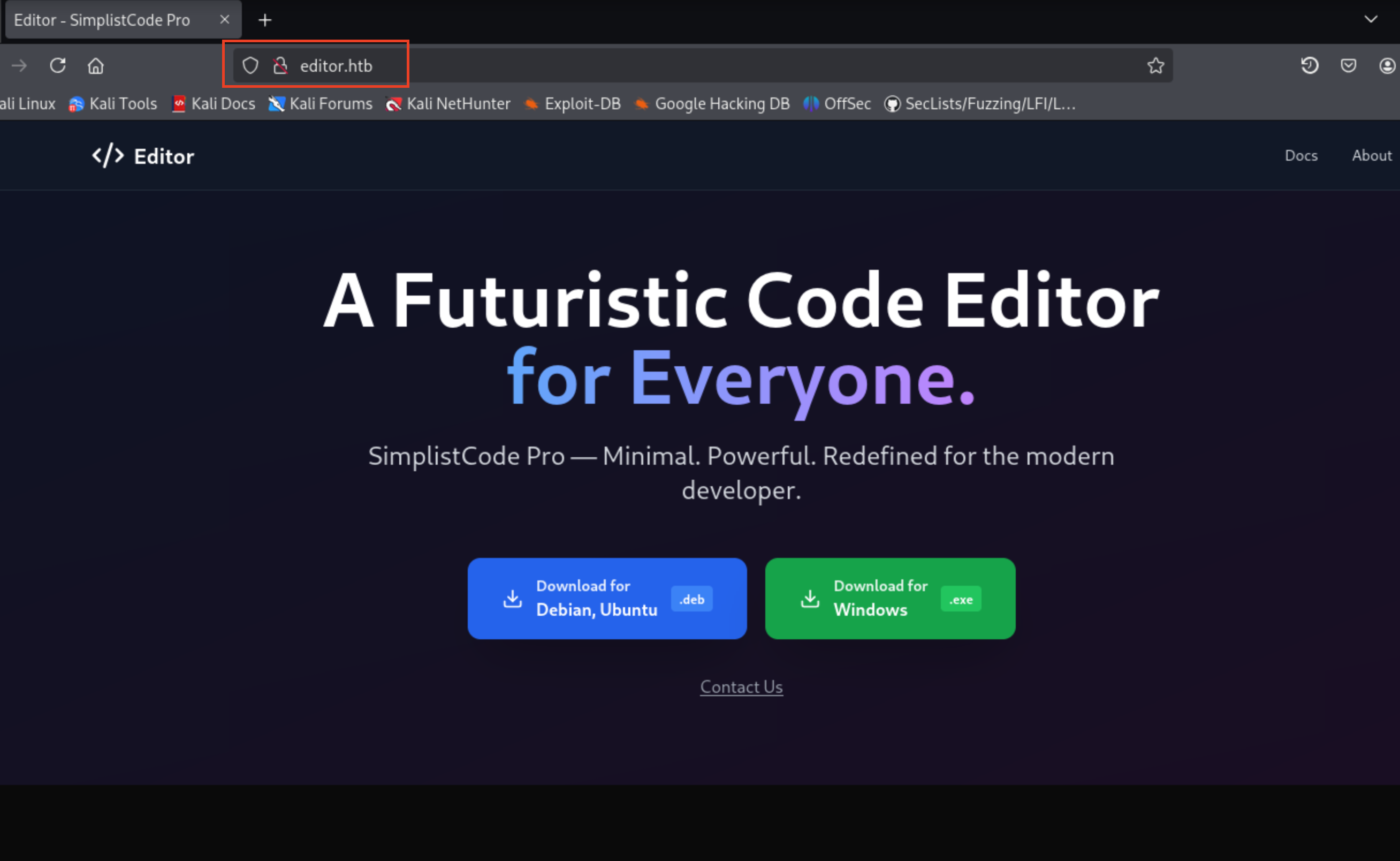This screenshot has height=861, width=1400.
Task: Download the .deb for Debian, Ubuntu
Action: click(x=607, y=598)
